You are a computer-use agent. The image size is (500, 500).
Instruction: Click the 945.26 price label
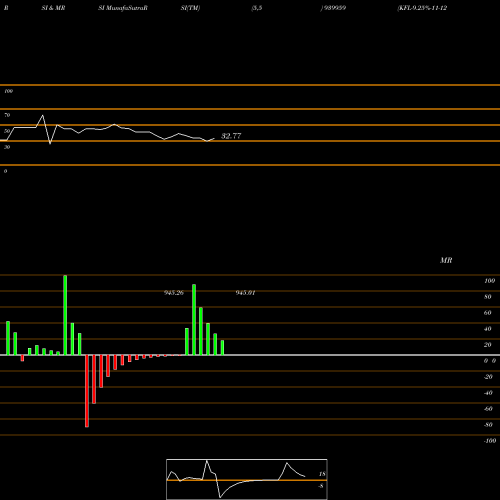click(x=174, y=293)
